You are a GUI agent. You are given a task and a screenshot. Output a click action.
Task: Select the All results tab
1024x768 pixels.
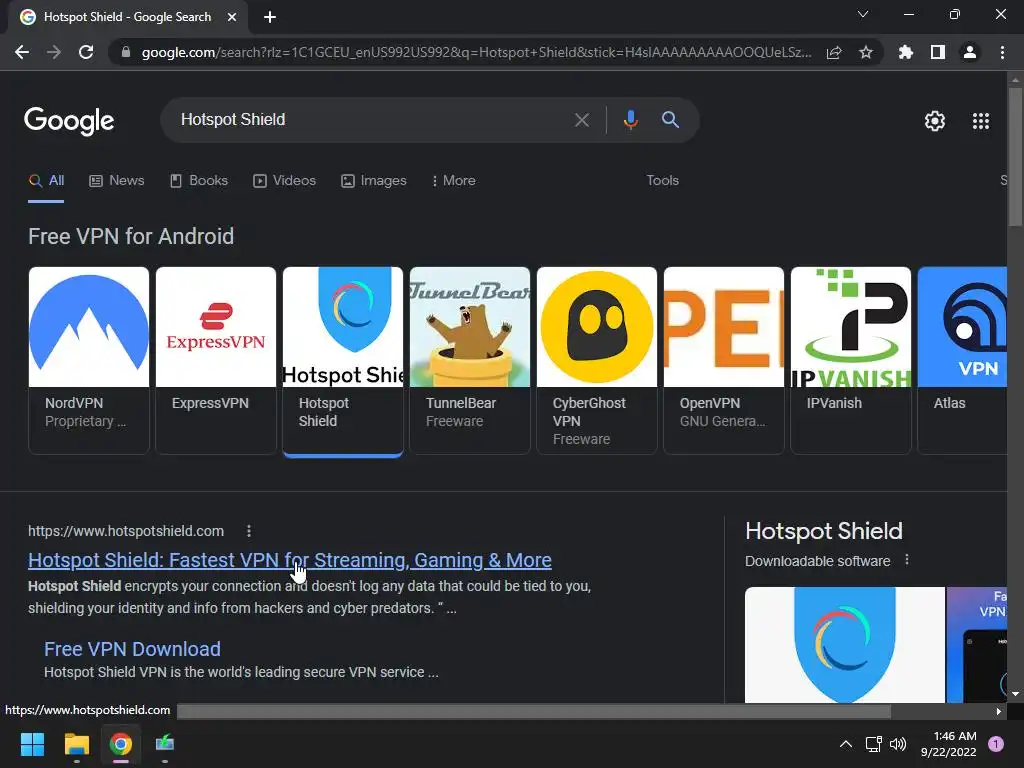pos(46,181)
